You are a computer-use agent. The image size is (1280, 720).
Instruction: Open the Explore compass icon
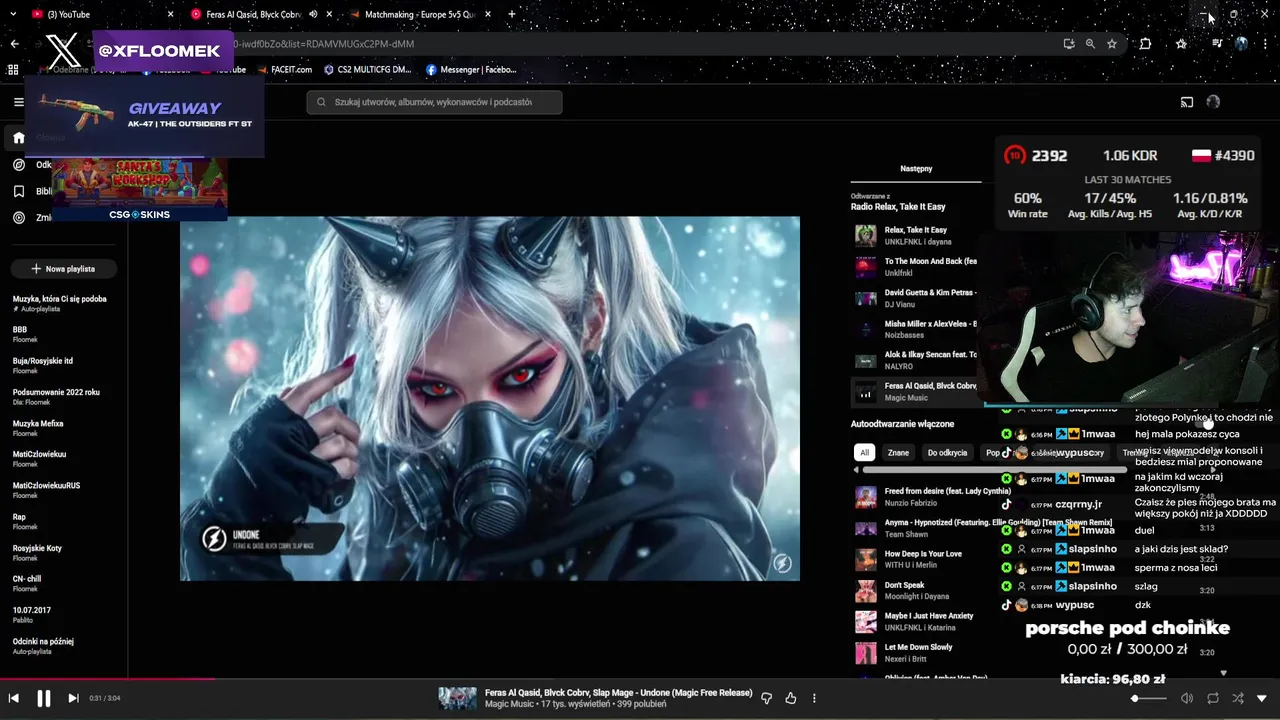(18, 165)
